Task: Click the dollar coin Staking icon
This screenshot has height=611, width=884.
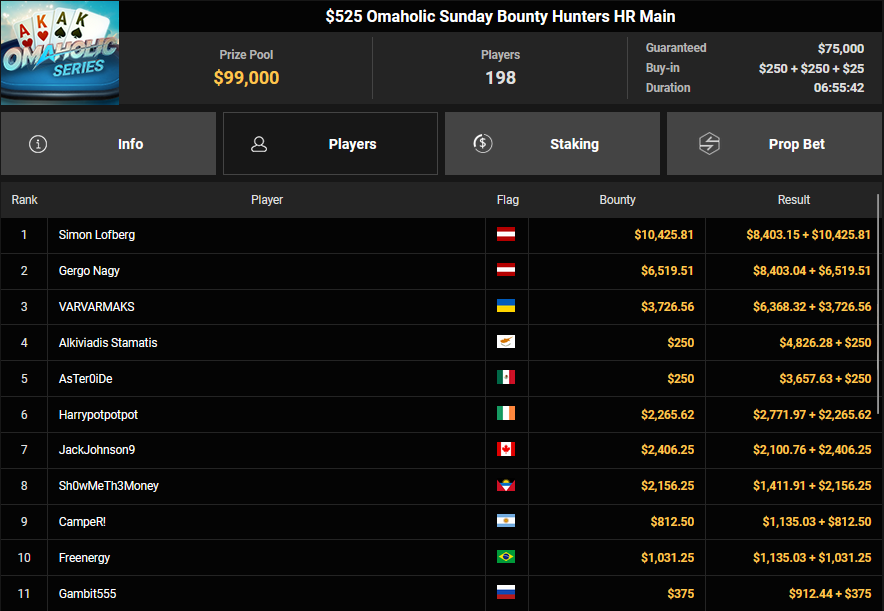Action: click(482, 144)
